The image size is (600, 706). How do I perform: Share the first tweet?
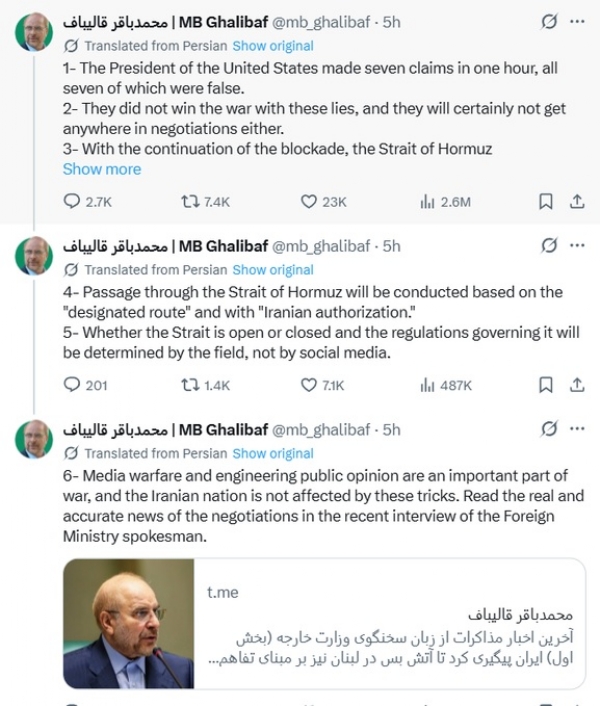tap(576, 201)
